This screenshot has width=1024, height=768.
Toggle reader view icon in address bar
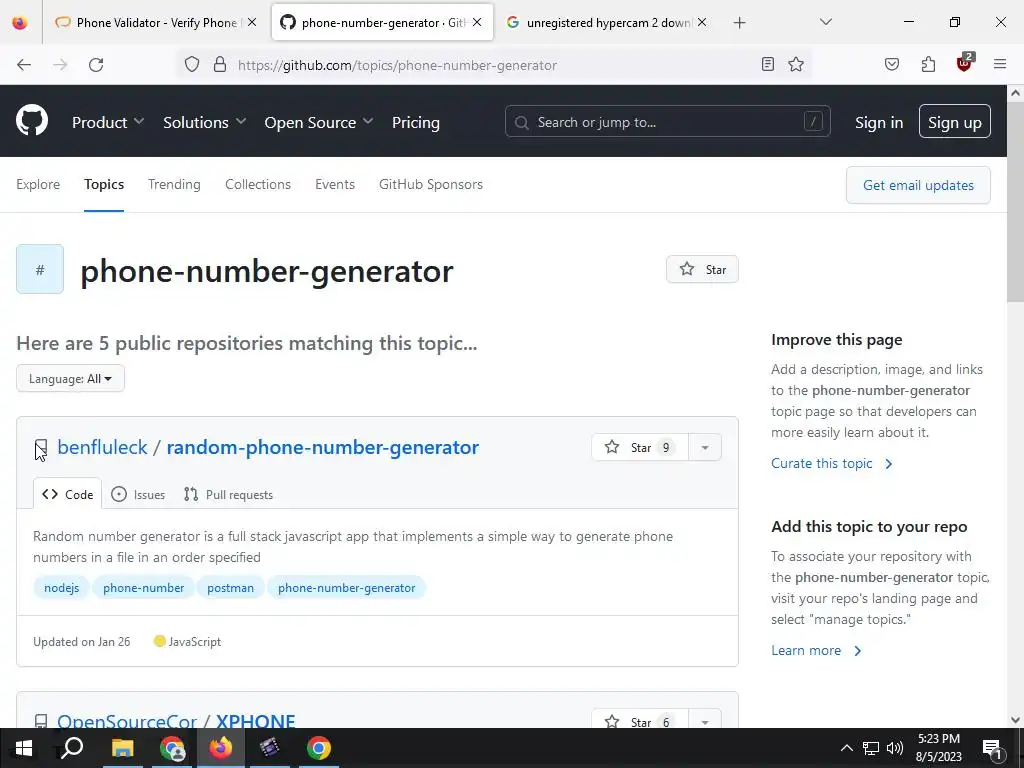pos(768,64)
